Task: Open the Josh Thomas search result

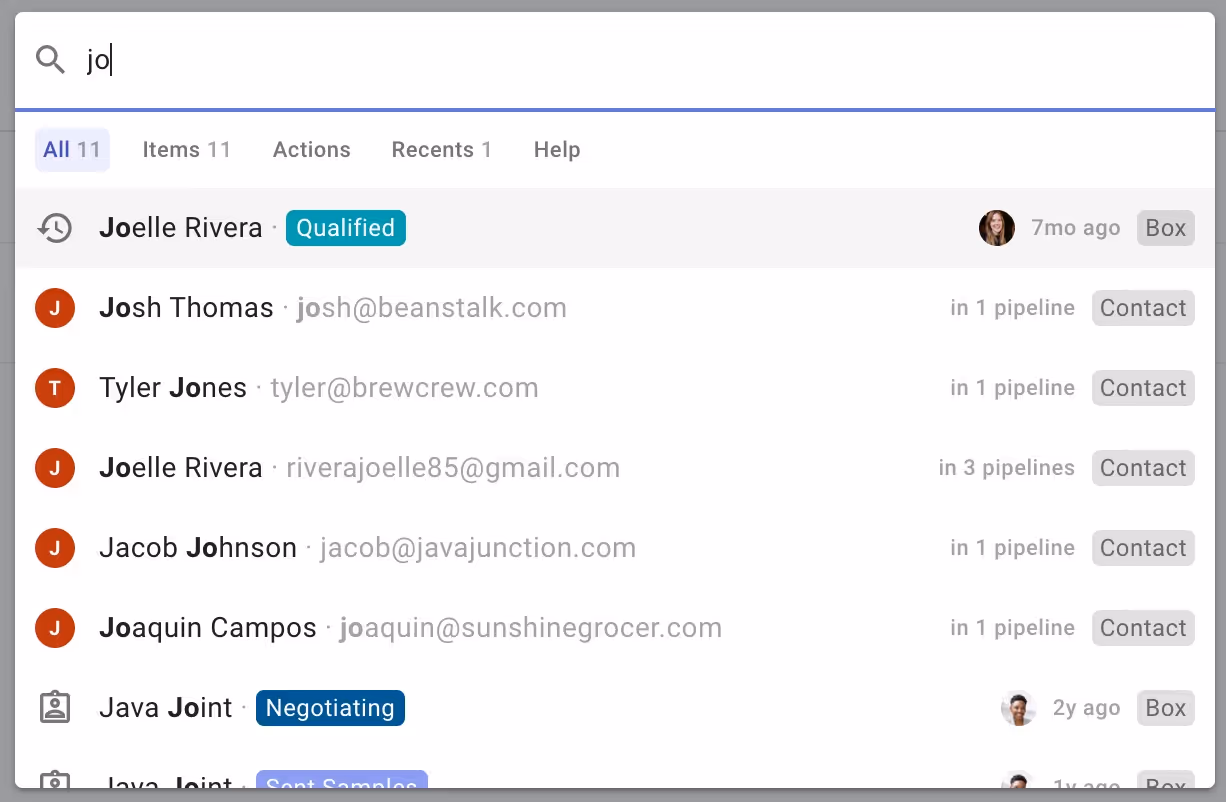Action: pos(186,307)
